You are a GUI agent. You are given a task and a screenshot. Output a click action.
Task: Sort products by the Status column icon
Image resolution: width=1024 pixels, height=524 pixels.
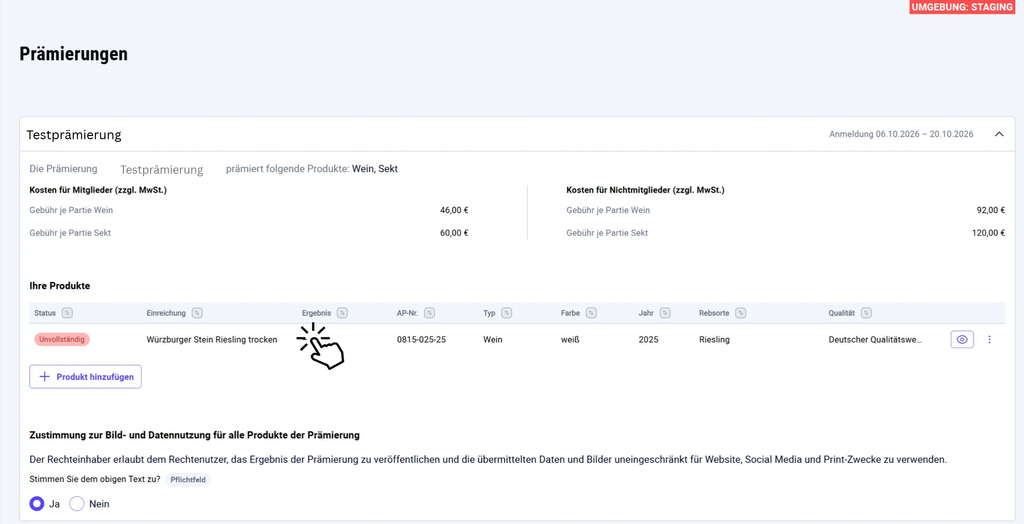tap(67, 313)
